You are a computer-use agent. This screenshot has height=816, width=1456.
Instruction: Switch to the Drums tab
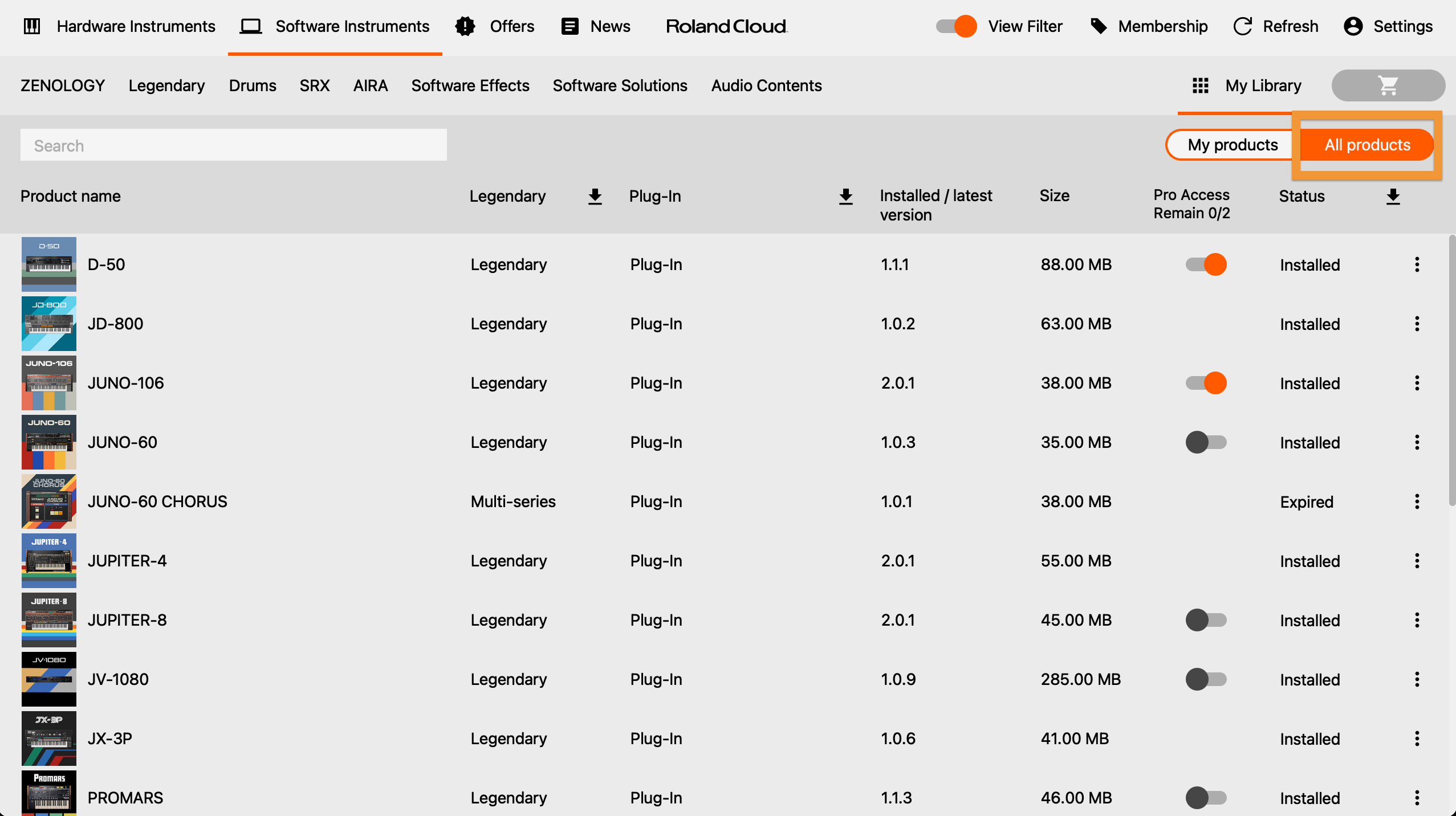[x=253, y=85]
